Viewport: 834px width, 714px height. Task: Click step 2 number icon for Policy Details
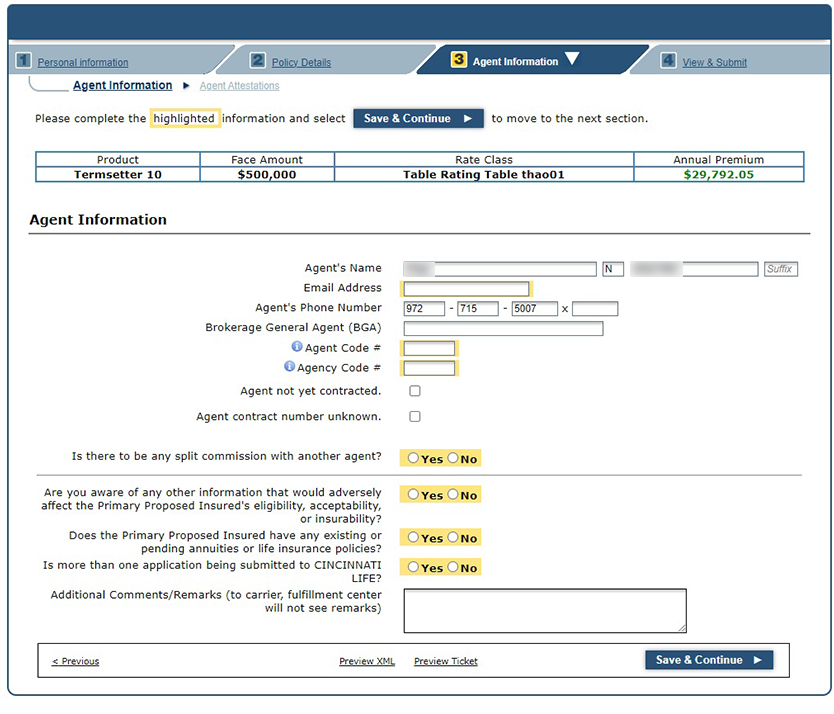(x=257, y=61)
